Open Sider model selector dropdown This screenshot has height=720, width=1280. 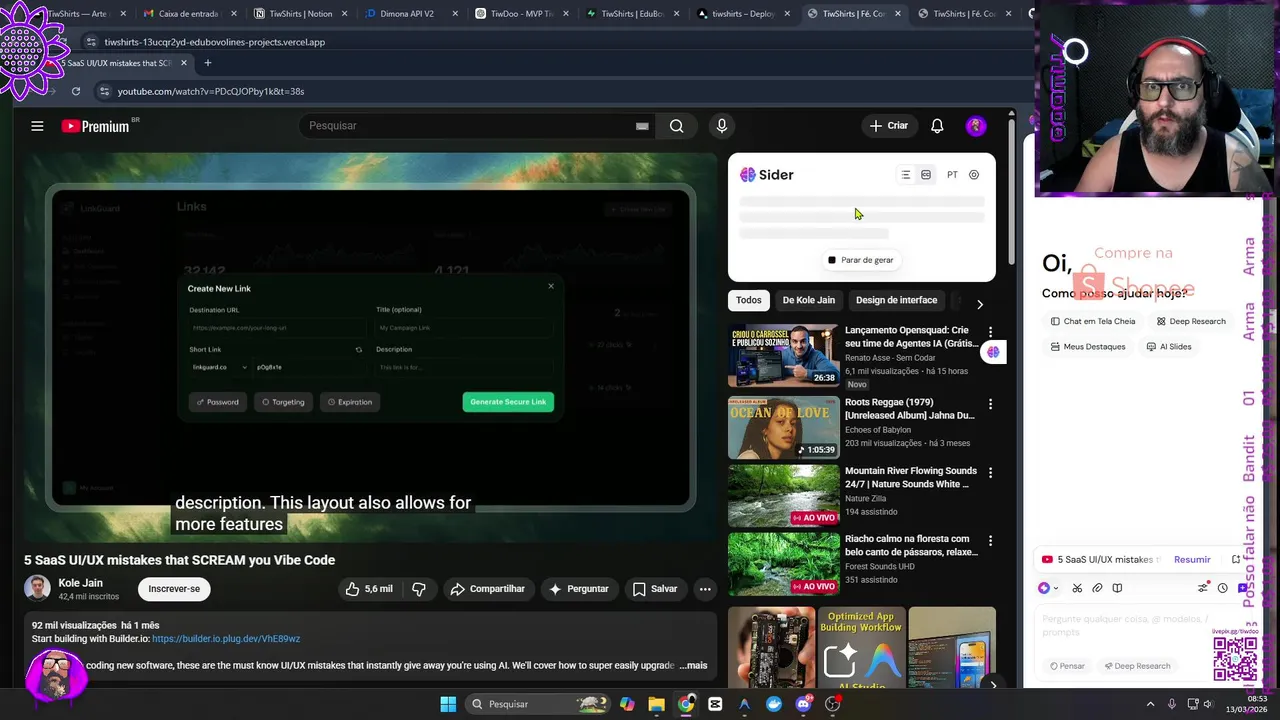1048,588
